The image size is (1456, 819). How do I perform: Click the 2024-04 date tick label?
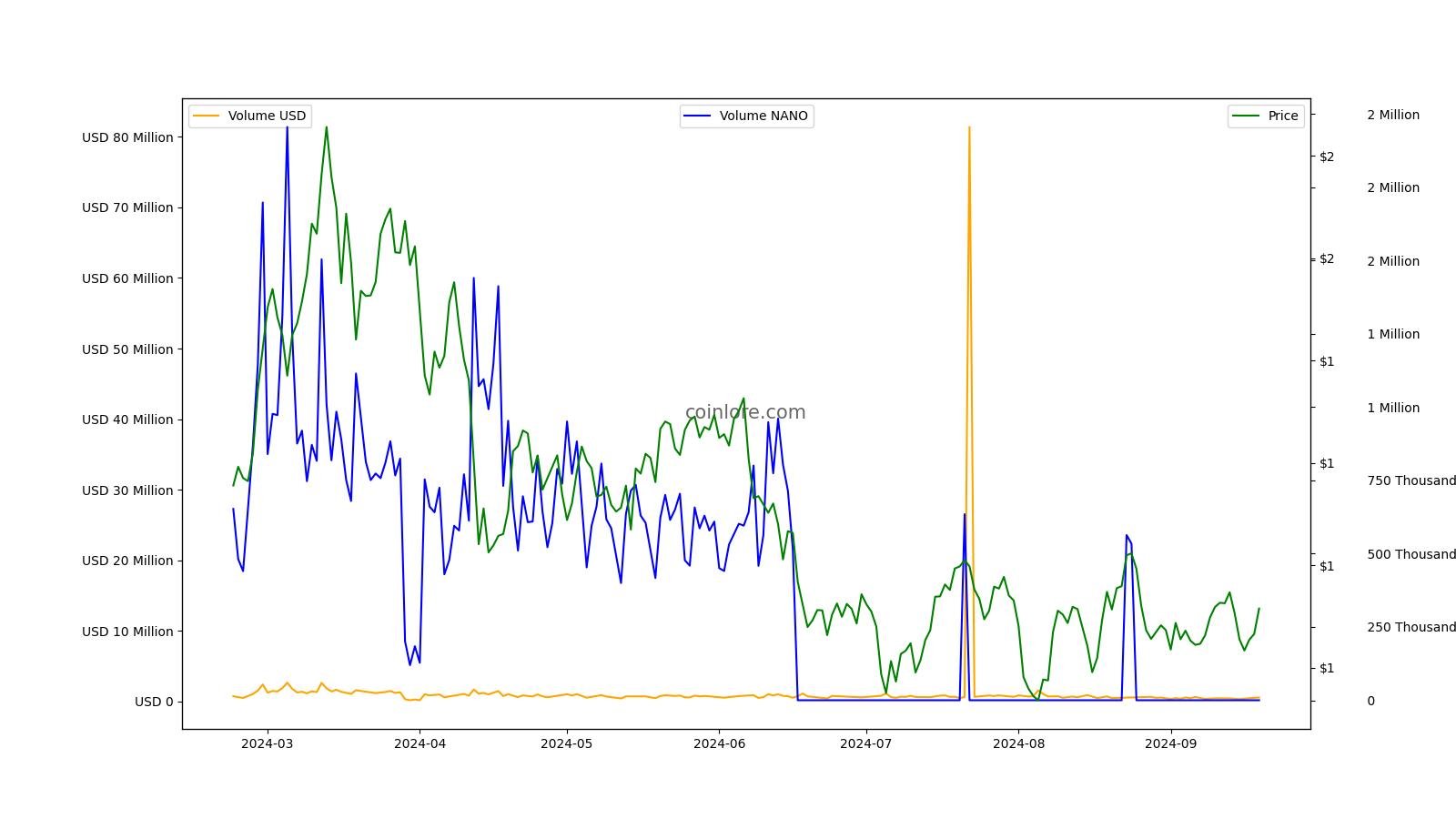pyautogui.click(x=420, y=743)
